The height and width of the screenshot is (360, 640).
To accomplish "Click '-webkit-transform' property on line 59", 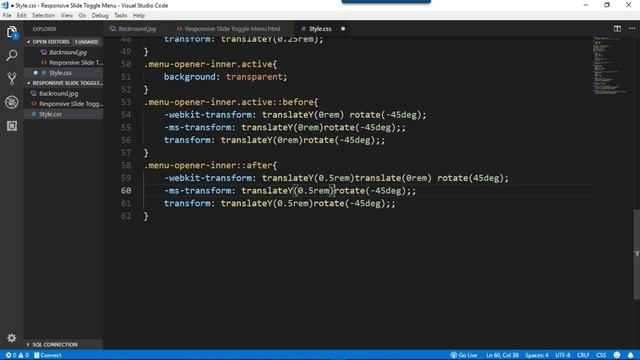I will (208, 178).
